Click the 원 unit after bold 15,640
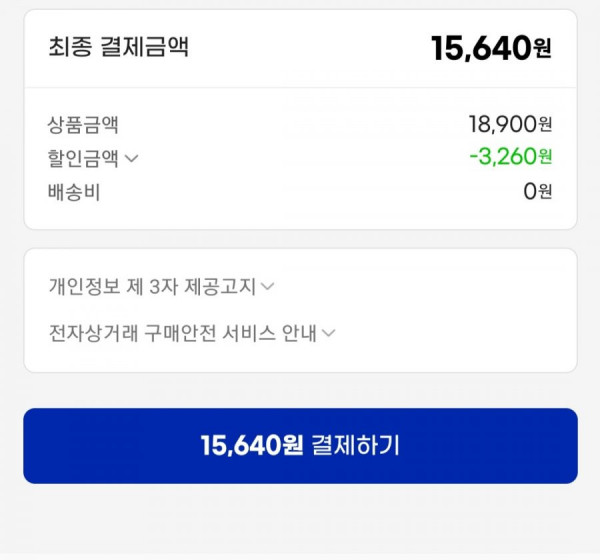Image resolution: width=600 pixels, height=560 pixels. [542, 49]
